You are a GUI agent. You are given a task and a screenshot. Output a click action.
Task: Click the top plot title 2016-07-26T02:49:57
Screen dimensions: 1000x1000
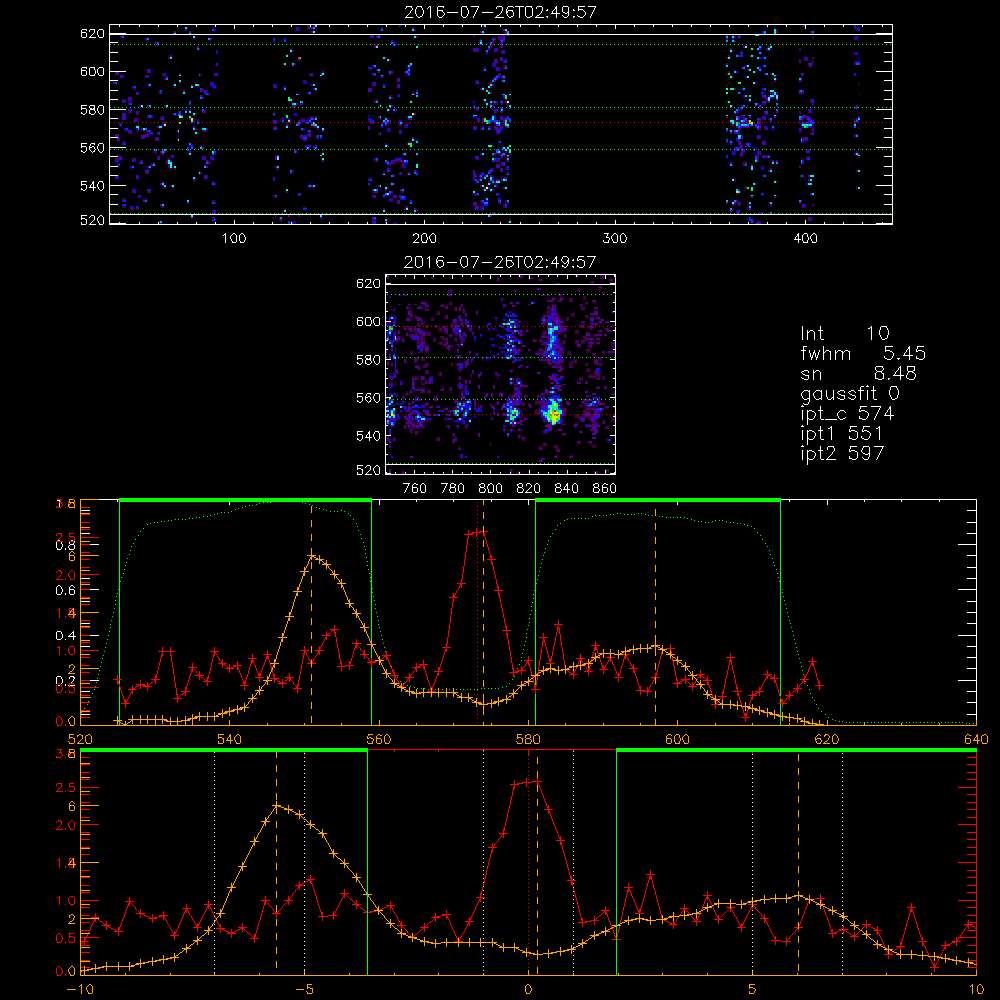pyautogui.click(x=501, y=12)
